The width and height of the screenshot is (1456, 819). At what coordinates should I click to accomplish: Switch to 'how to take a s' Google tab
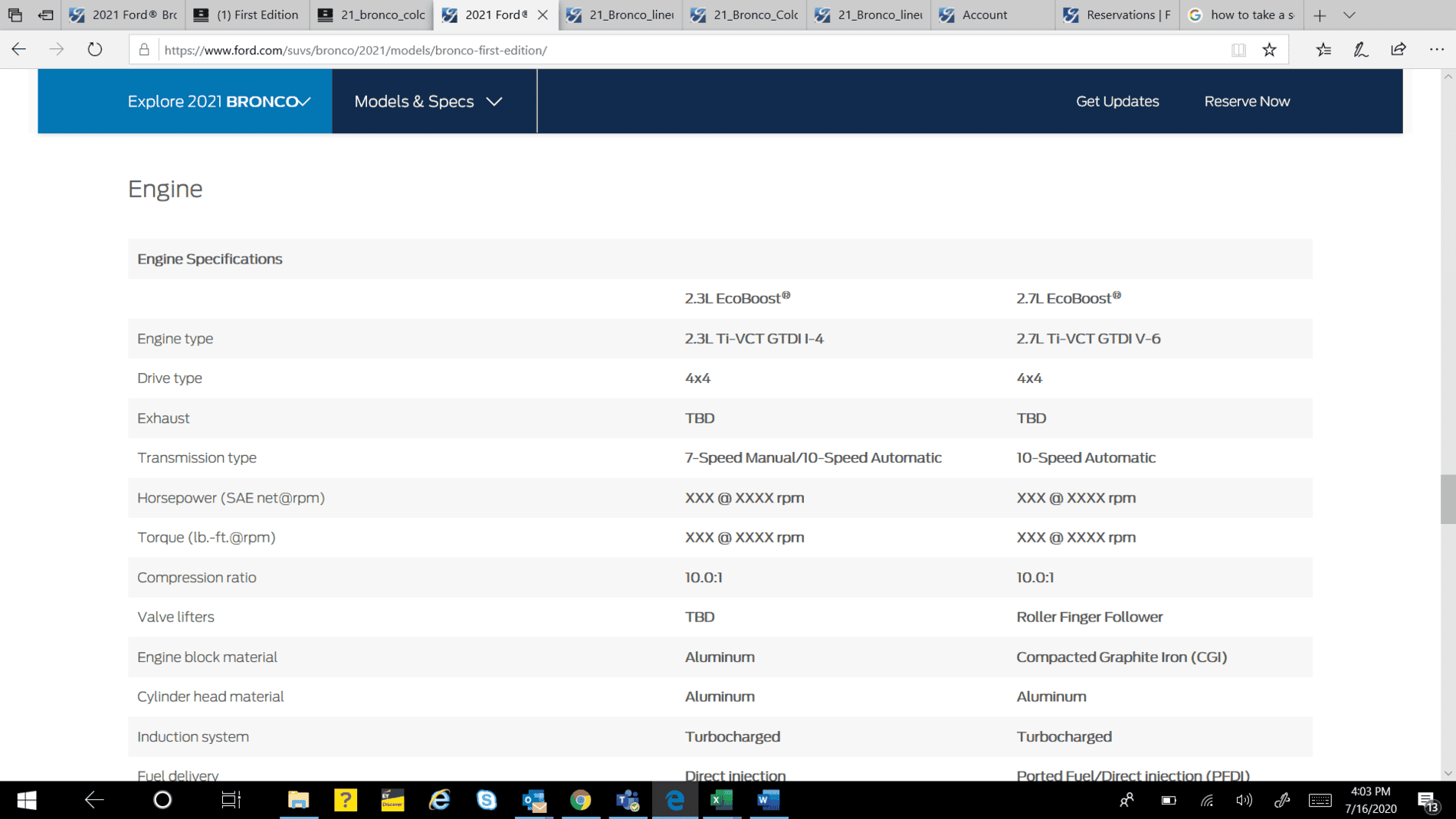click(1241, 15)
